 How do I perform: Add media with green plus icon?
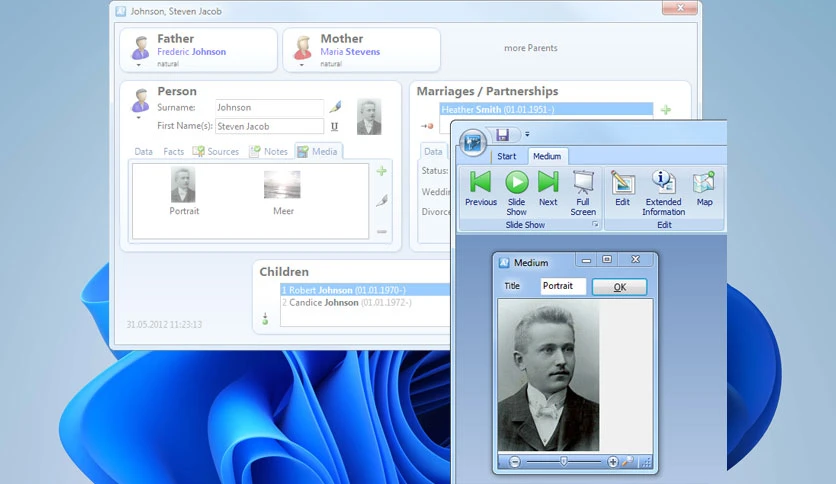point(381,171)
